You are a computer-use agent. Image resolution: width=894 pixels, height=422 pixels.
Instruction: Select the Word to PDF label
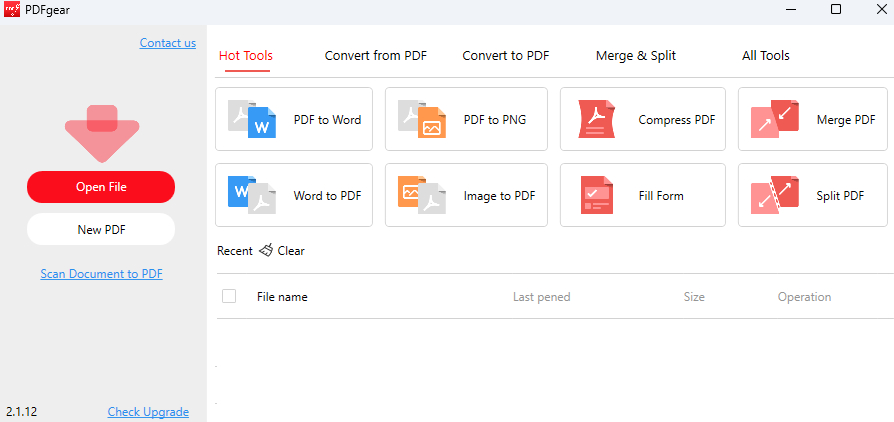(x=327, y=196)
